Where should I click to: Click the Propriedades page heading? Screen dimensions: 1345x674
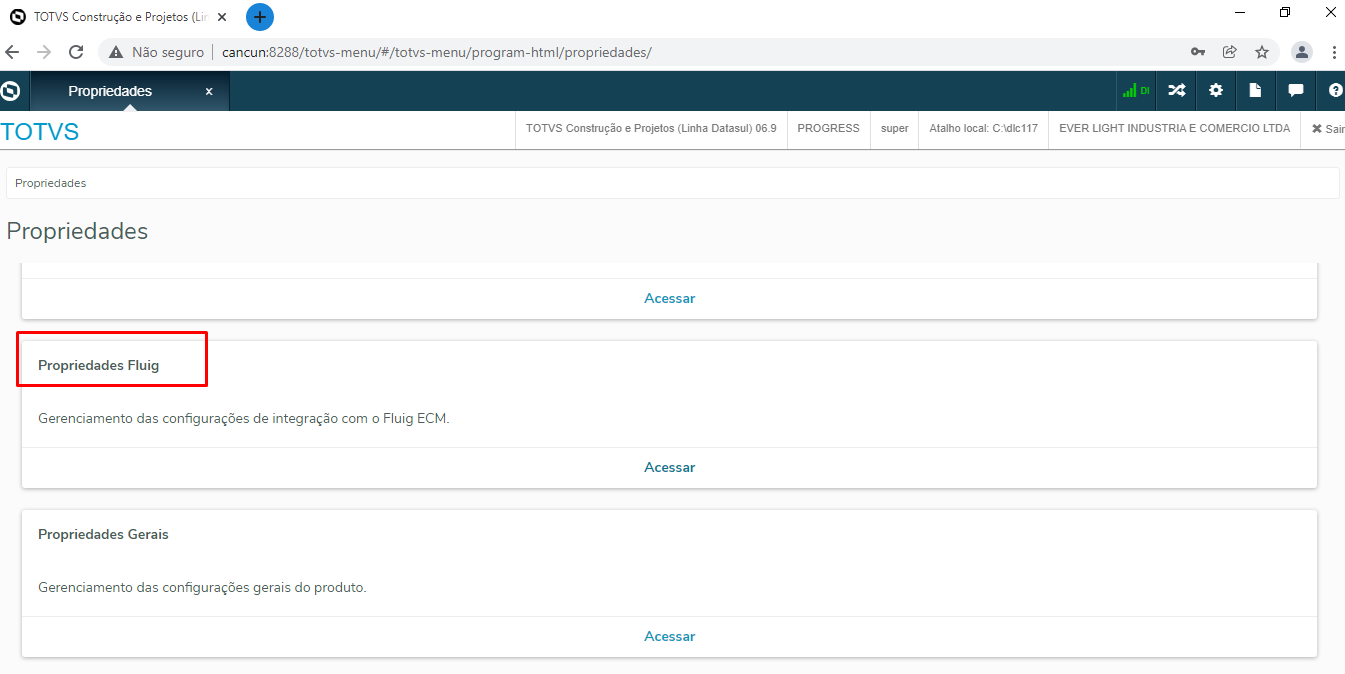click(77, 231)
